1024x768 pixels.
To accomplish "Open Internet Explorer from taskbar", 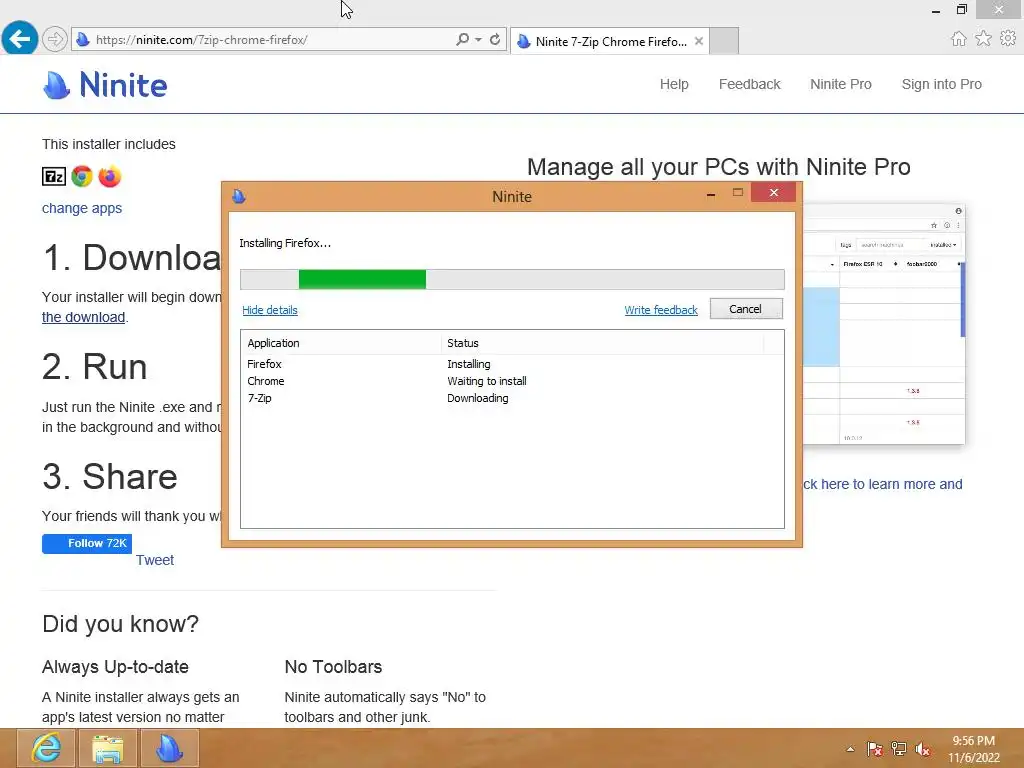I will [46, 748].
